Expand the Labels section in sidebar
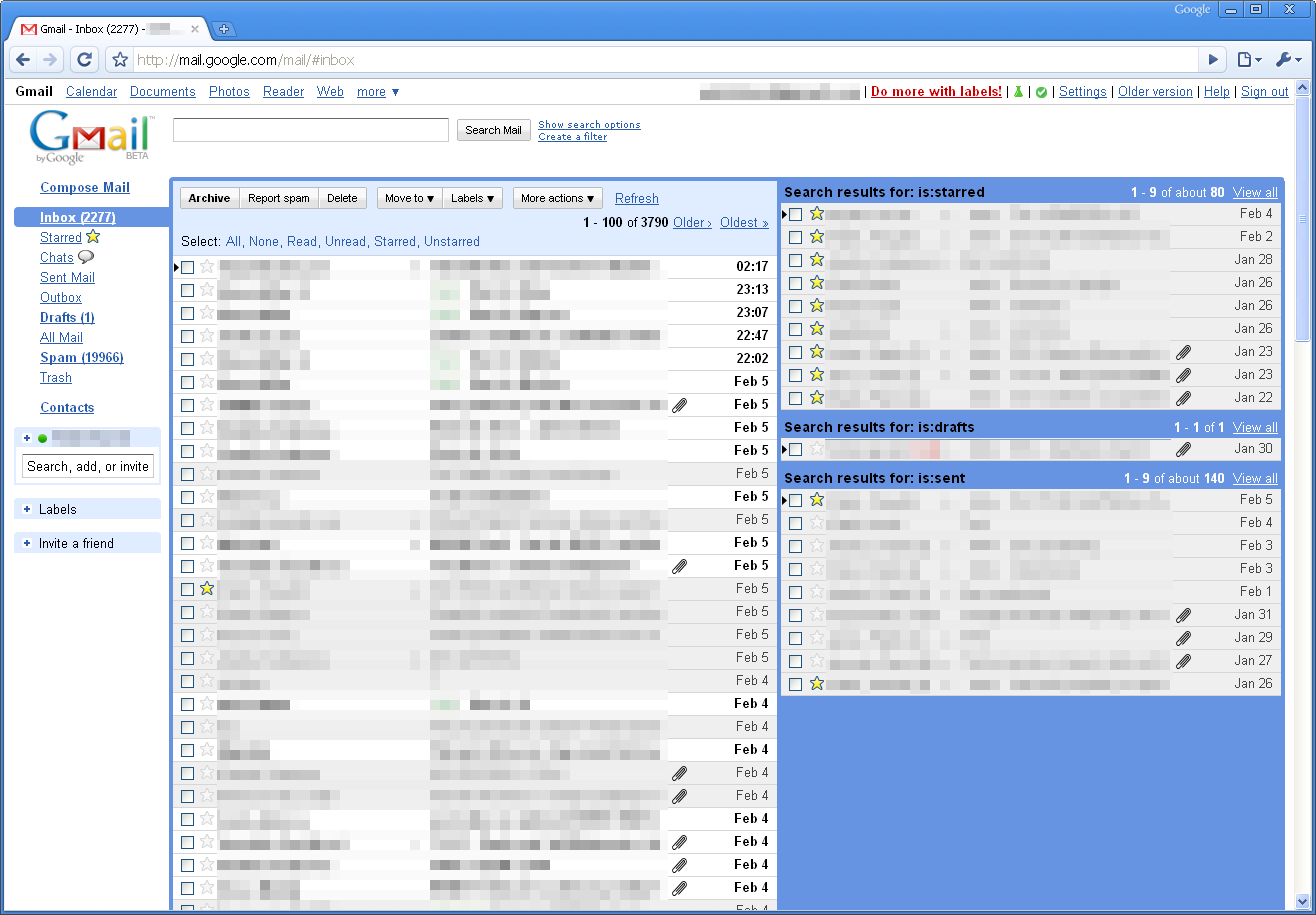The image size is (1316, 915). (x=57, y=509)
